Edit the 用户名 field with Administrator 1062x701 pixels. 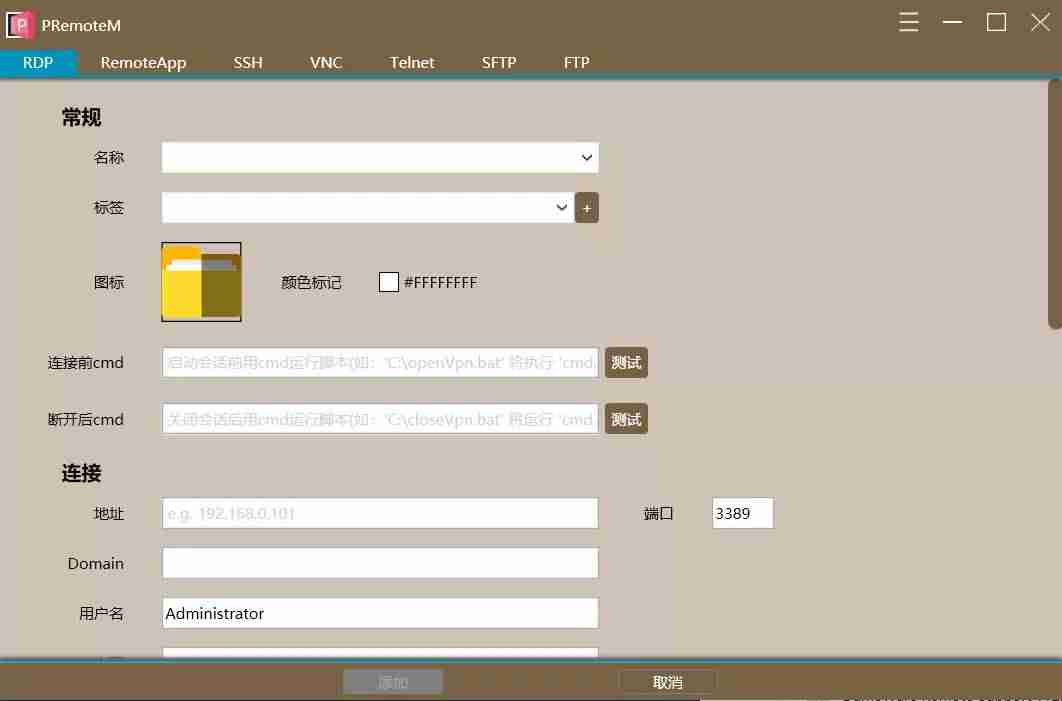(x=380, y=613)
